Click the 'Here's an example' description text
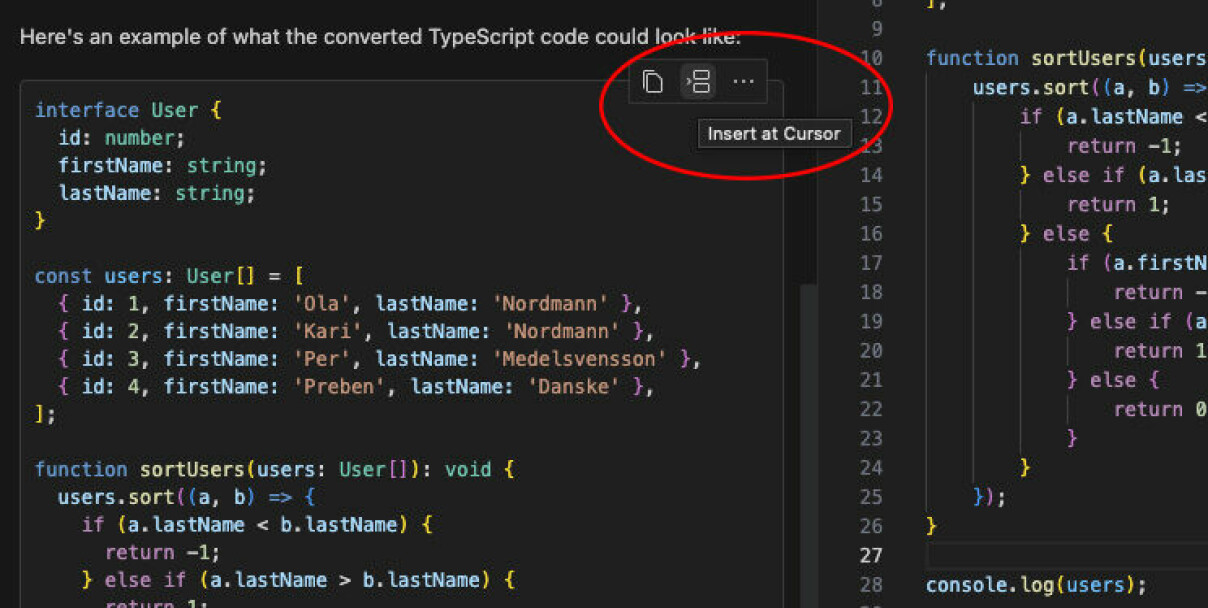 click(x=380, y=38)
